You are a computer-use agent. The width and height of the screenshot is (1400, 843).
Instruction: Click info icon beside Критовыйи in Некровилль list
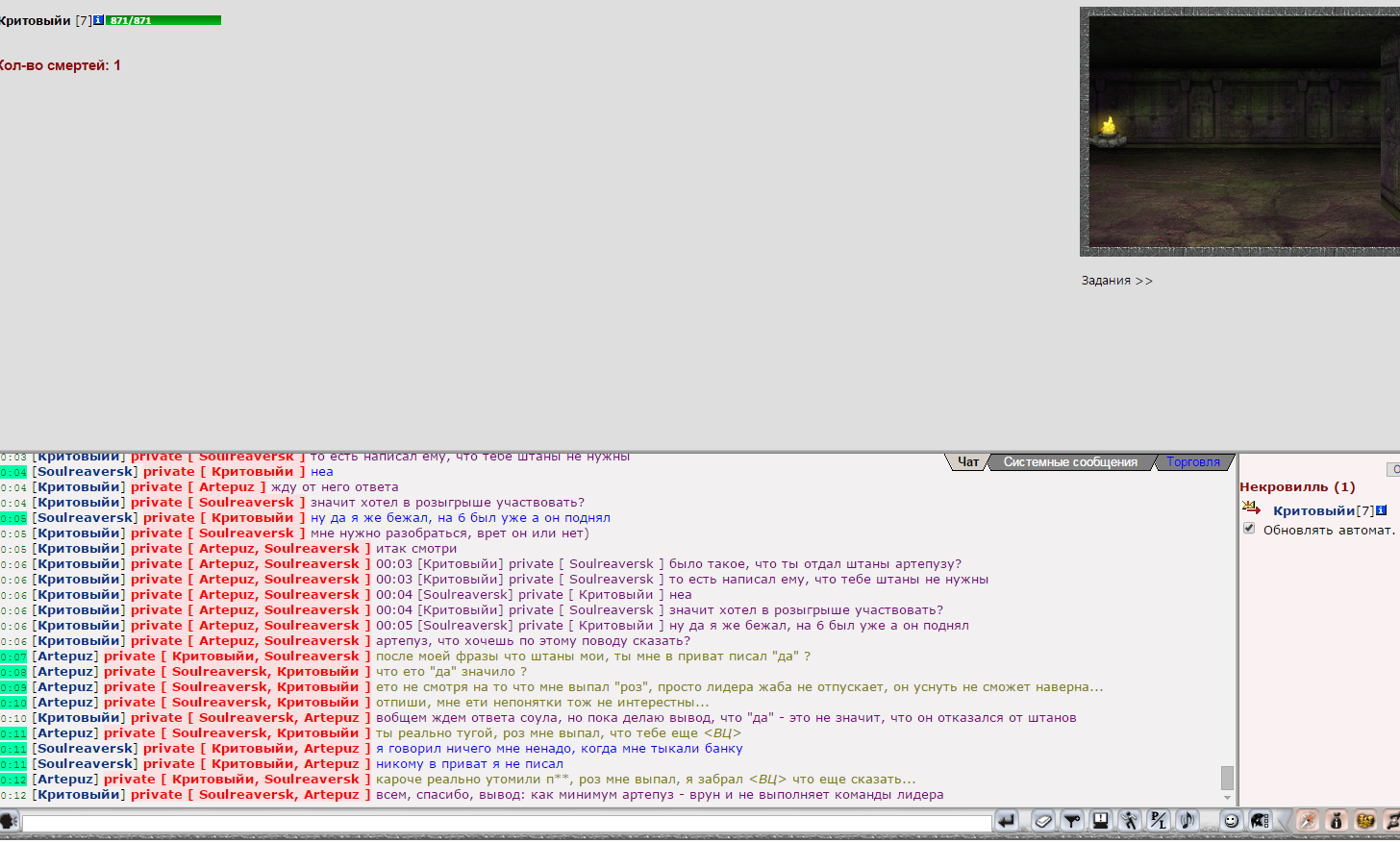1381,510
